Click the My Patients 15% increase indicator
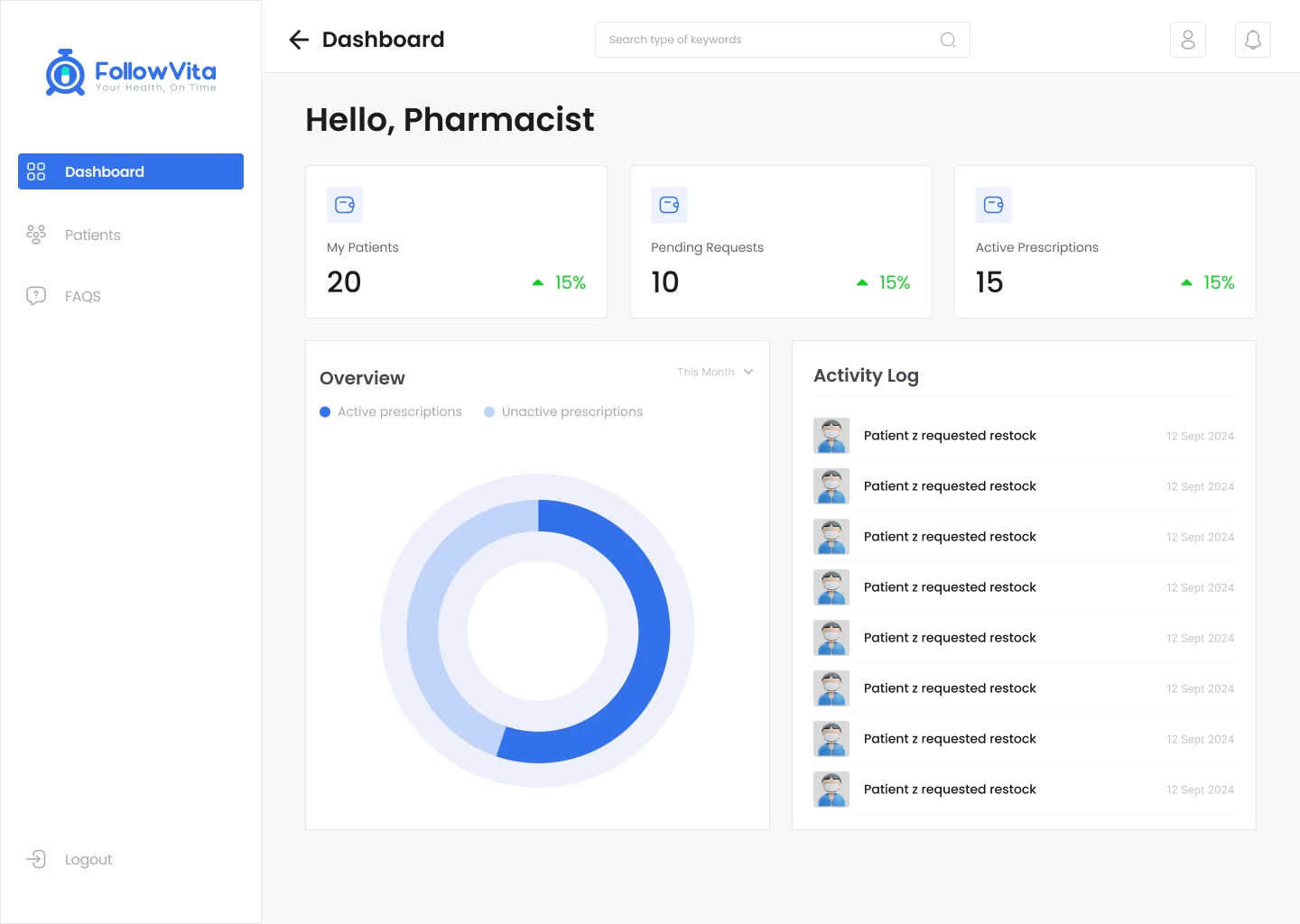 coord(560,282)
